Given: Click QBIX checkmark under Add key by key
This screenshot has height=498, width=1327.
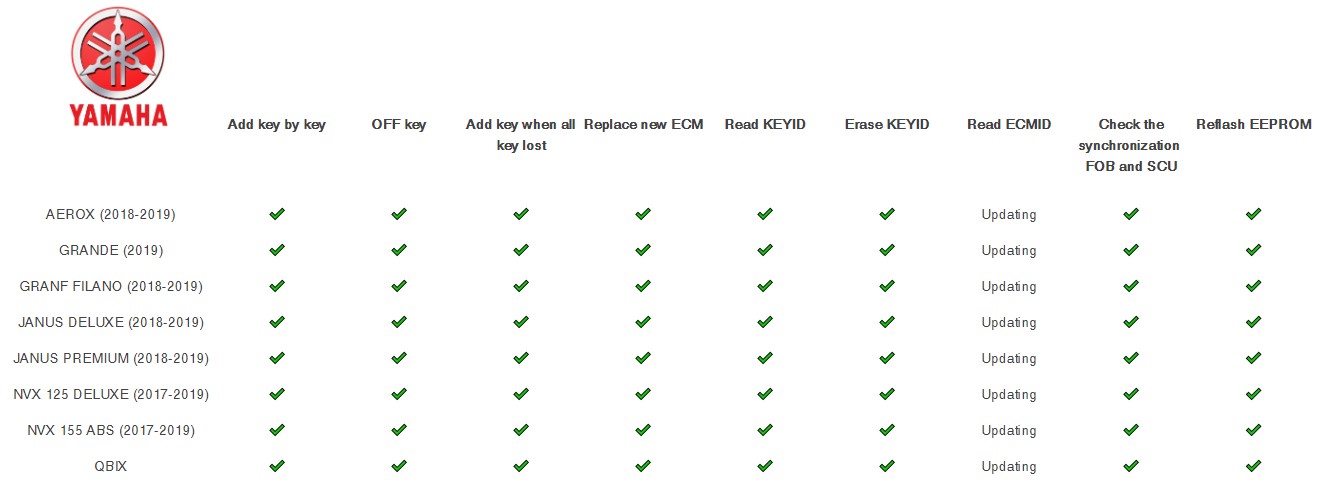Looking at the screenshot, I should pos(277,466).
